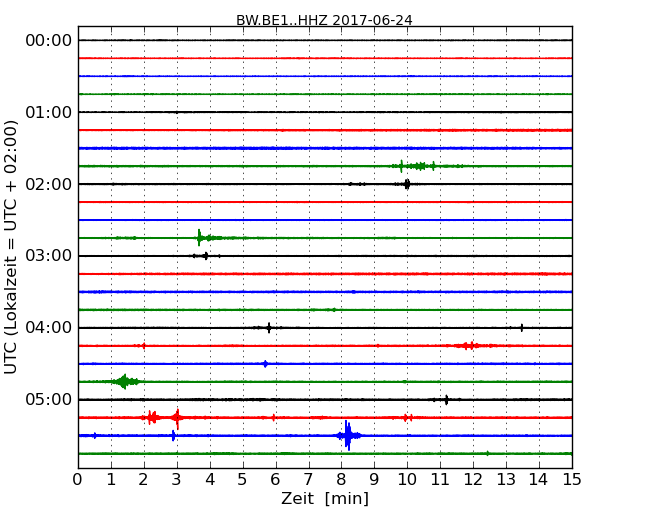Click the x-axis tick label 10
Viewport: 650px width, 520px height.
pyautogui.click(x=407, y=479)
